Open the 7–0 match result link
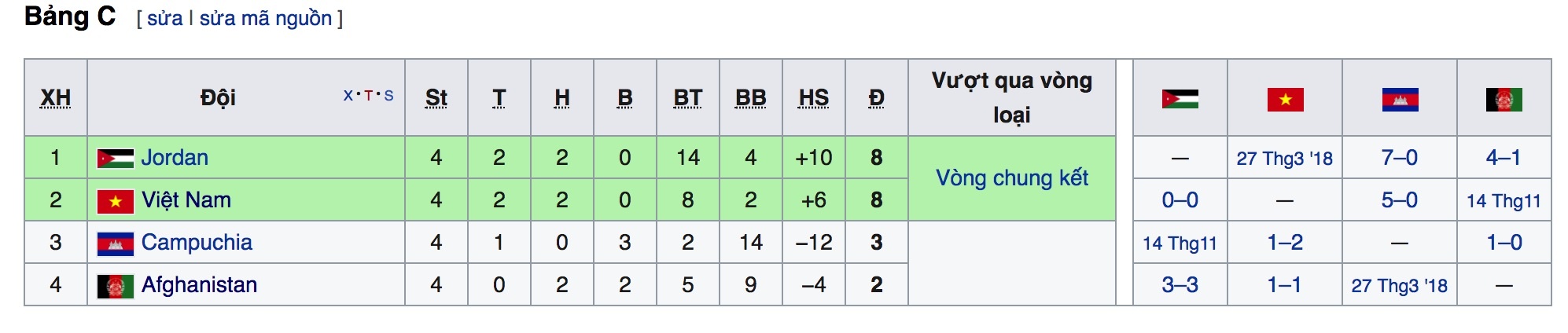Image resolution: width=1568 pixels, height=333 pixels. 1400,158
